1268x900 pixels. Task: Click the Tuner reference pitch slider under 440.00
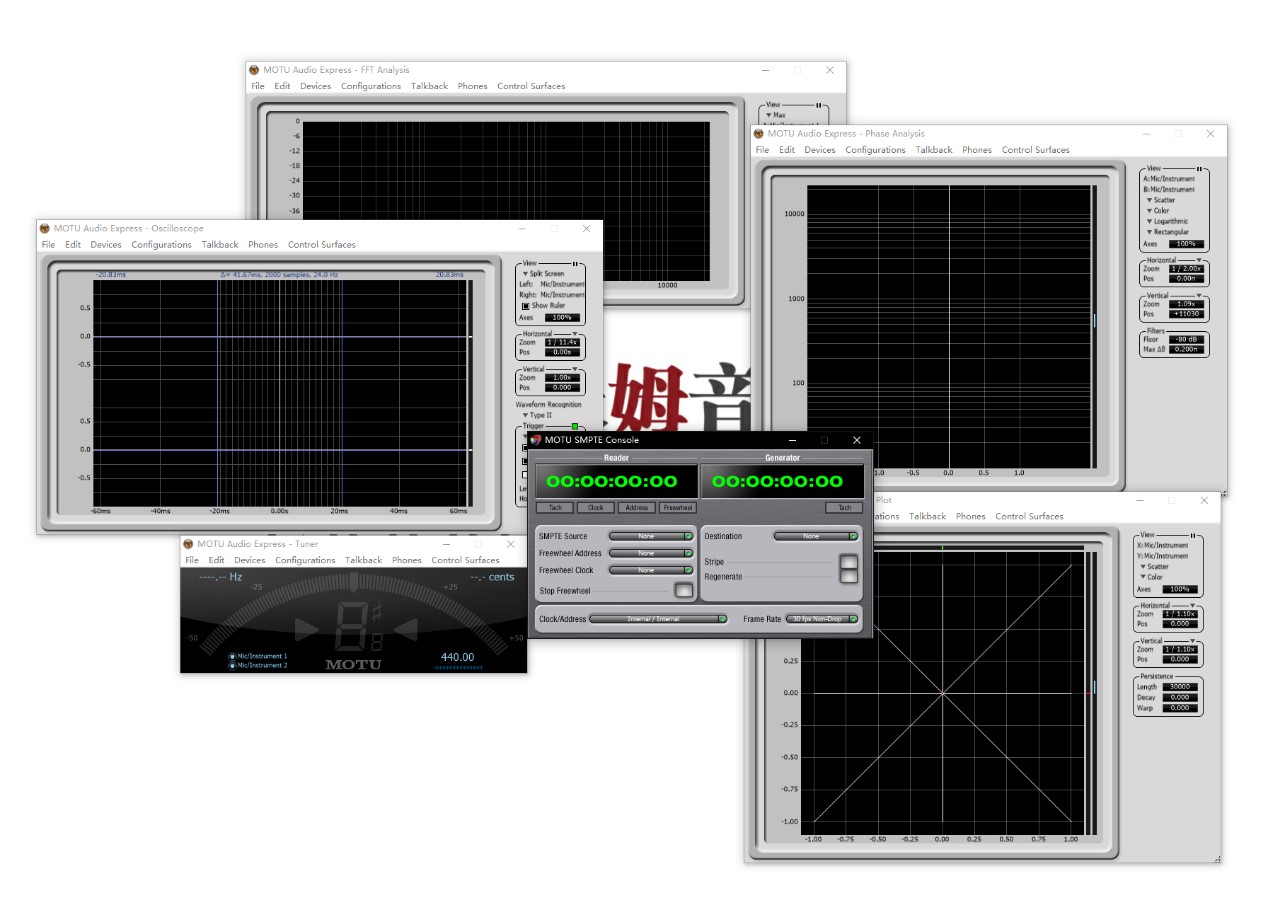coord(458,667)
